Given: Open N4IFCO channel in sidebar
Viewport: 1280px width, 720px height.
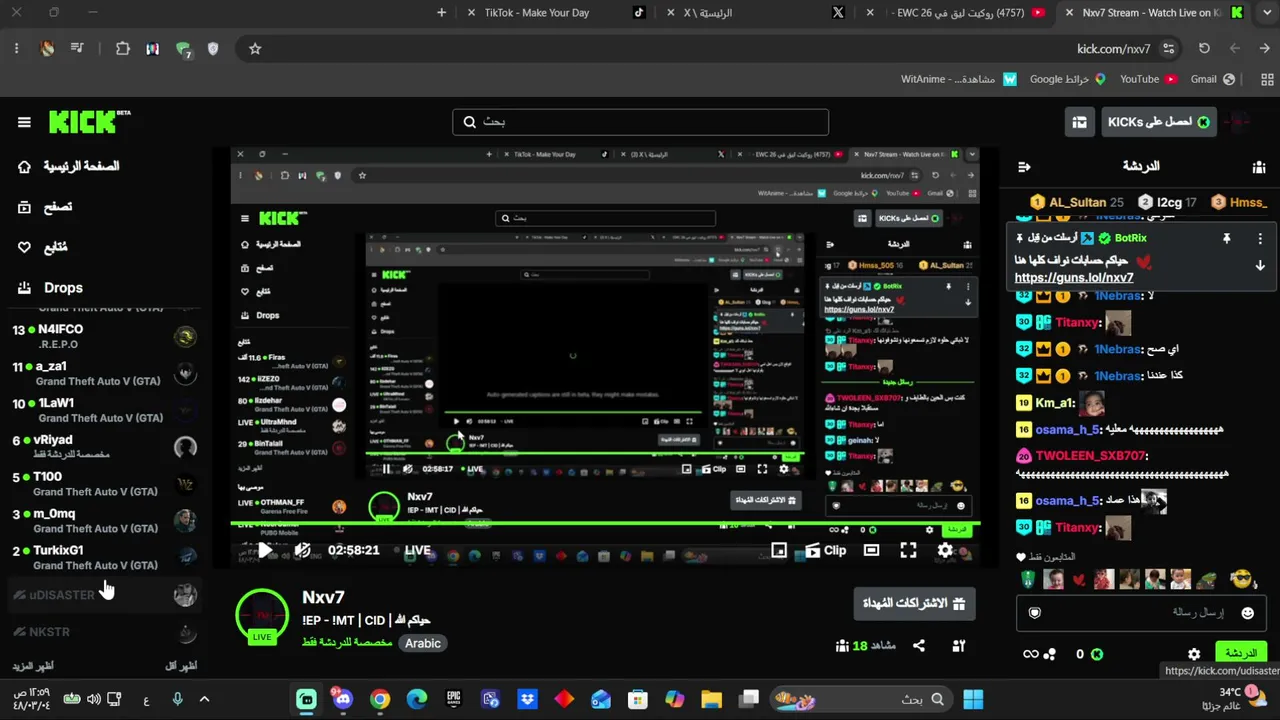Looking at the screenshot, I should (104, 336).
